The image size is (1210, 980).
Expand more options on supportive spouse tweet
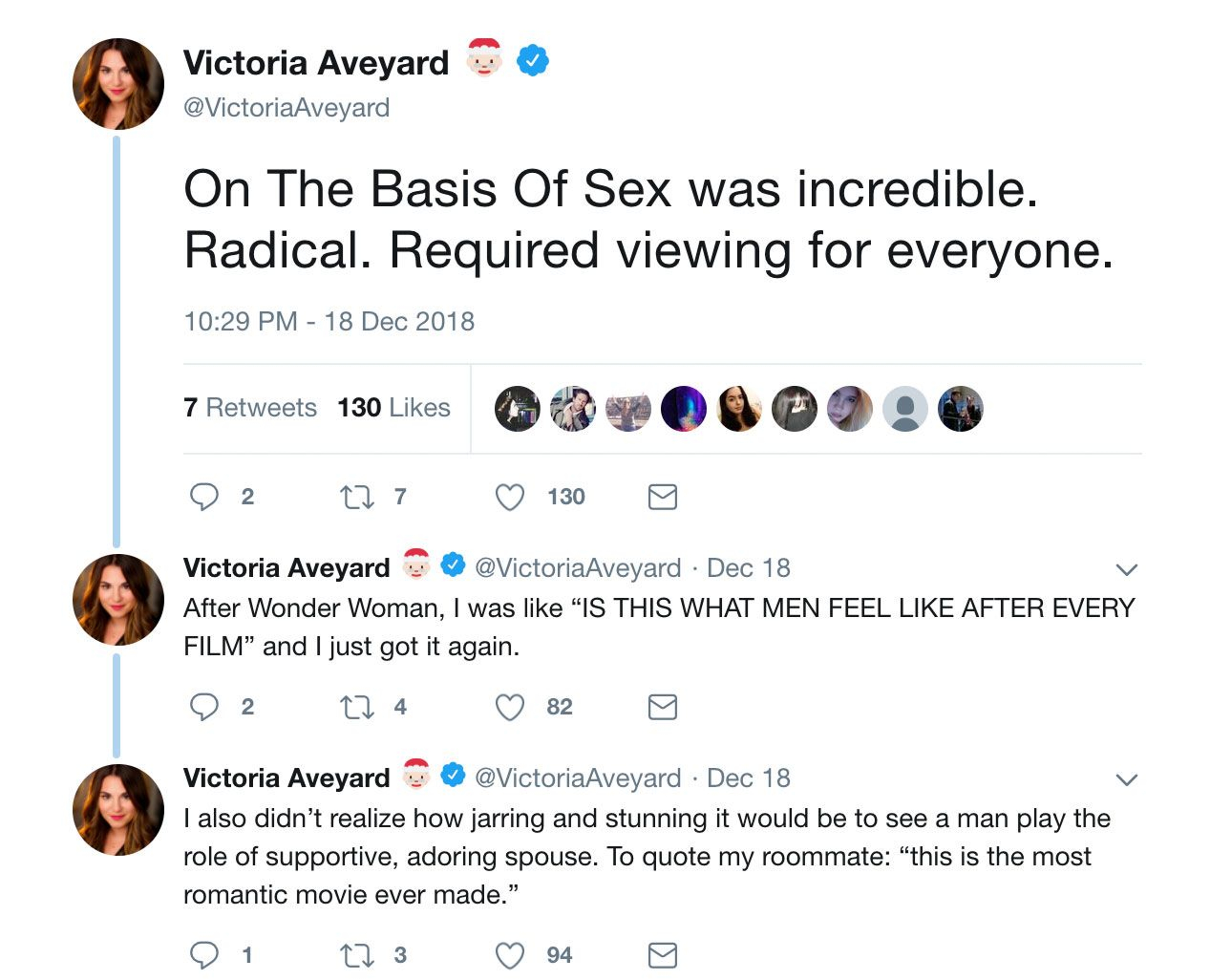pos(1126,780)
